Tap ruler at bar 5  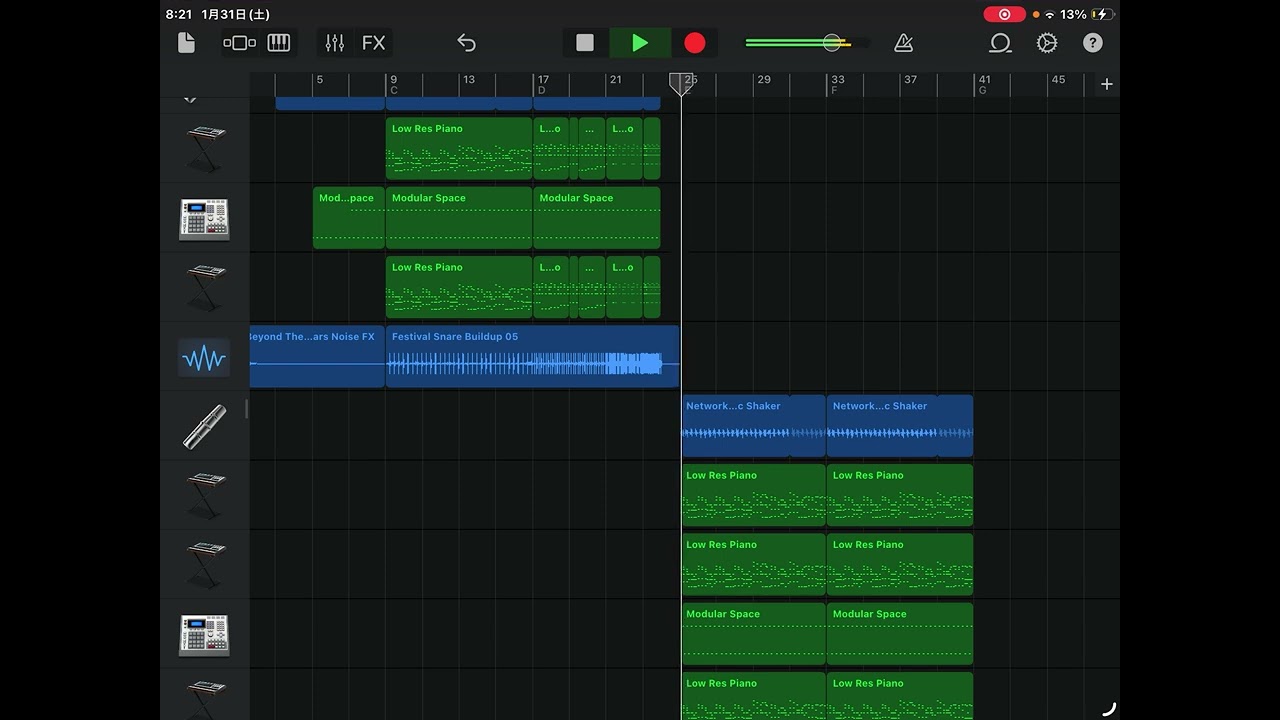coord(320,80)
